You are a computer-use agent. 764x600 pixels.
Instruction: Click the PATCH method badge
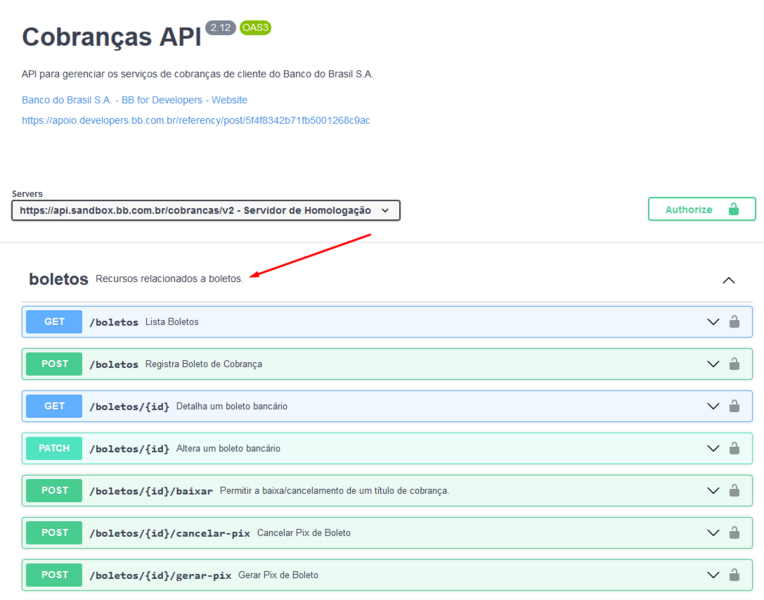point(54,448)
